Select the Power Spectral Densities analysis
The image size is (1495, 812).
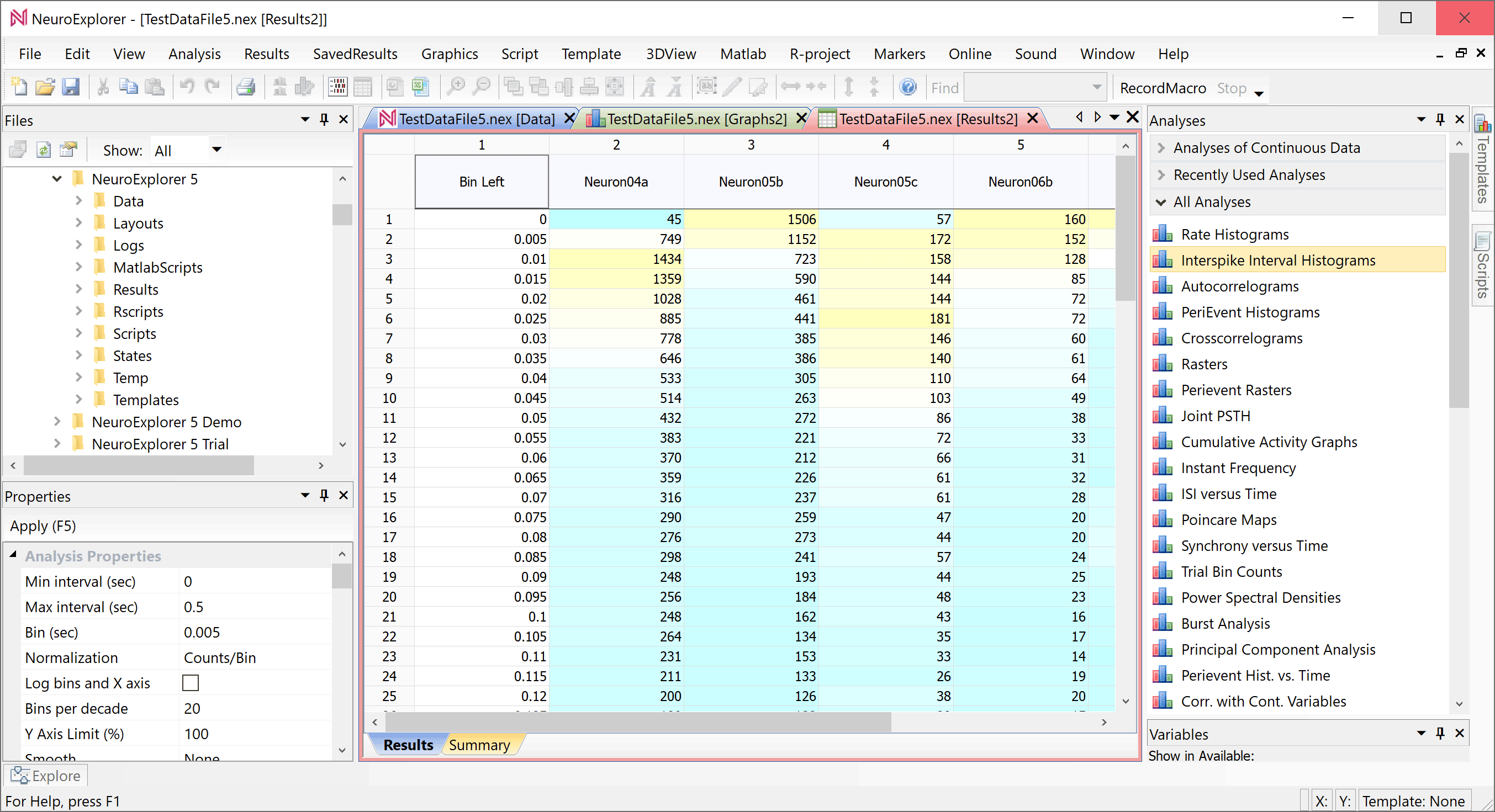(1260, 598)
